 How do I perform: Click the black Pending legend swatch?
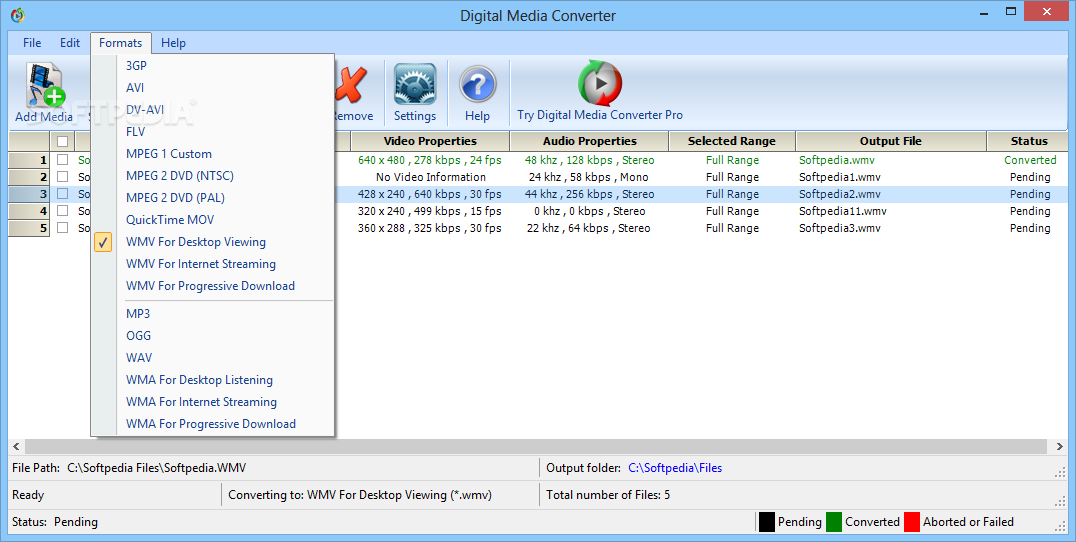[x=767, y=522]
